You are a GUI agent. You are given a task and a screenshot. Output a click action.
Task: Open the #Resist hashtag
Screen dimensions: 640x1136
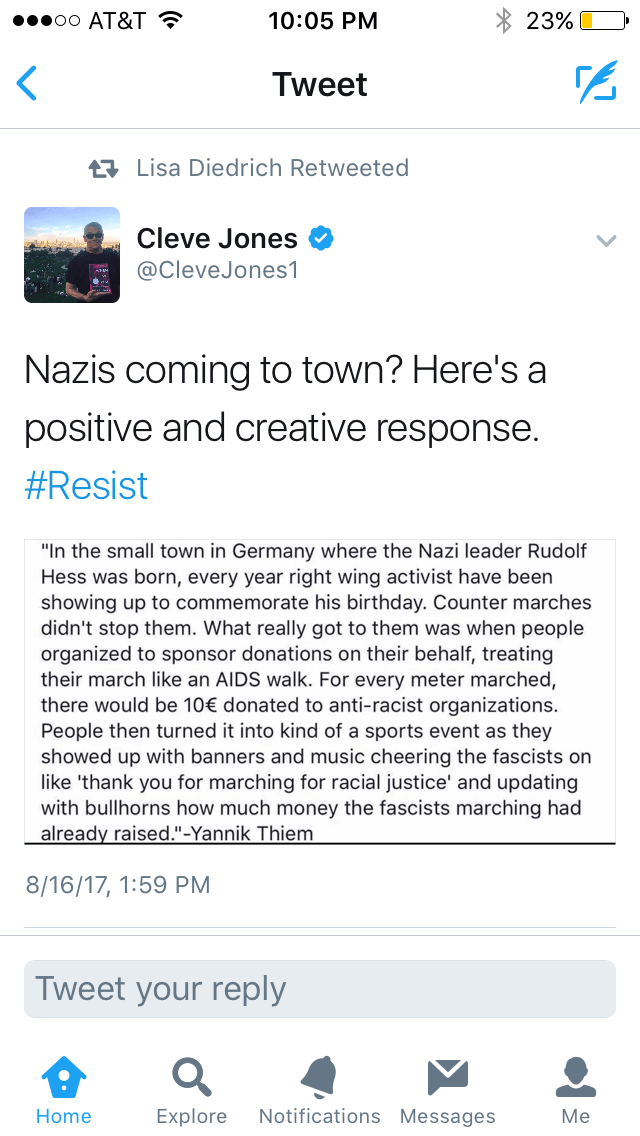click(x=86, y=485)
